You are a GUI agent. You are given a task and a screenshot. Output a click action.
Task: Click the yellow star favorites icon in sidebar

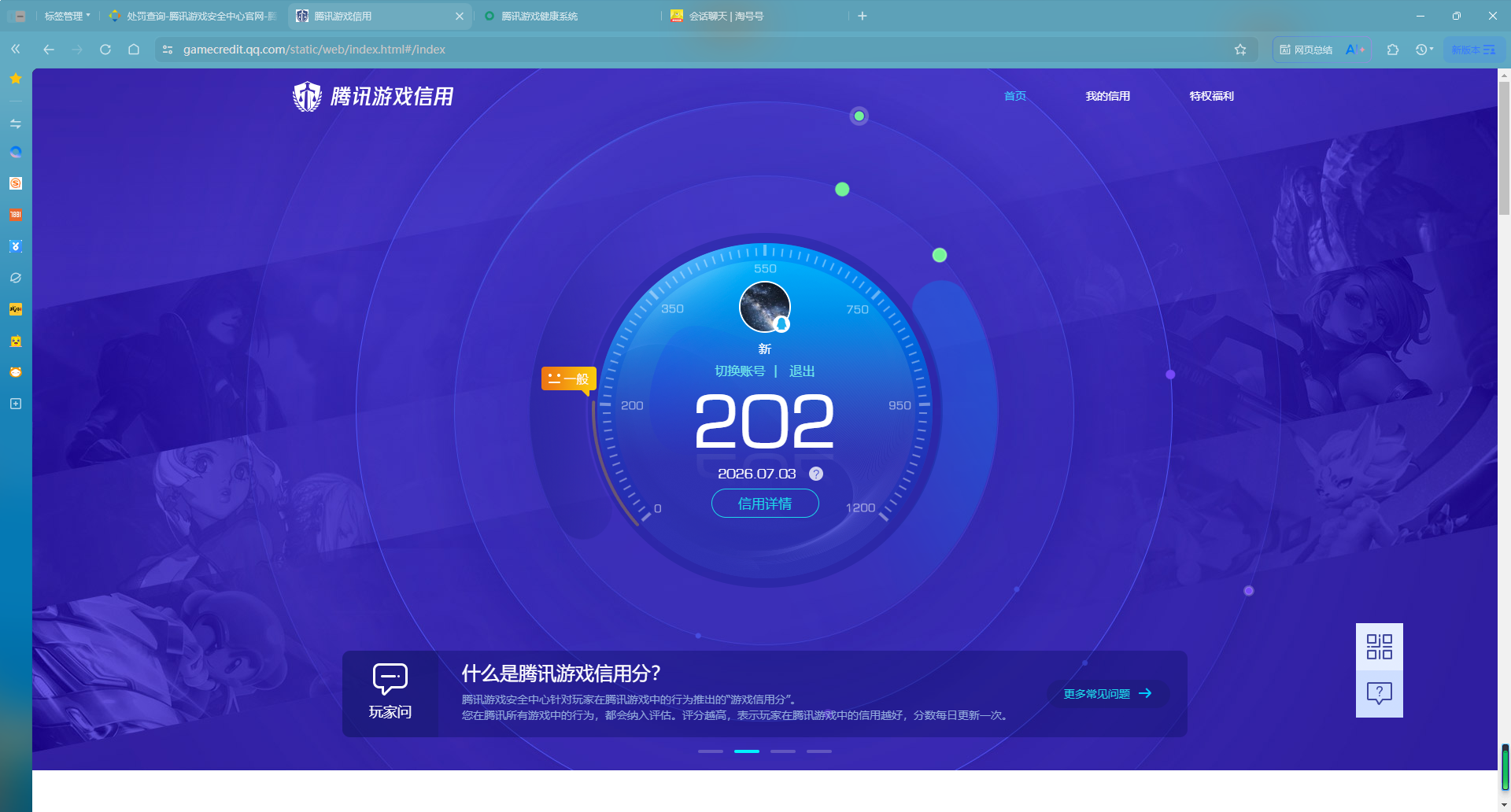tap(16, 79)
